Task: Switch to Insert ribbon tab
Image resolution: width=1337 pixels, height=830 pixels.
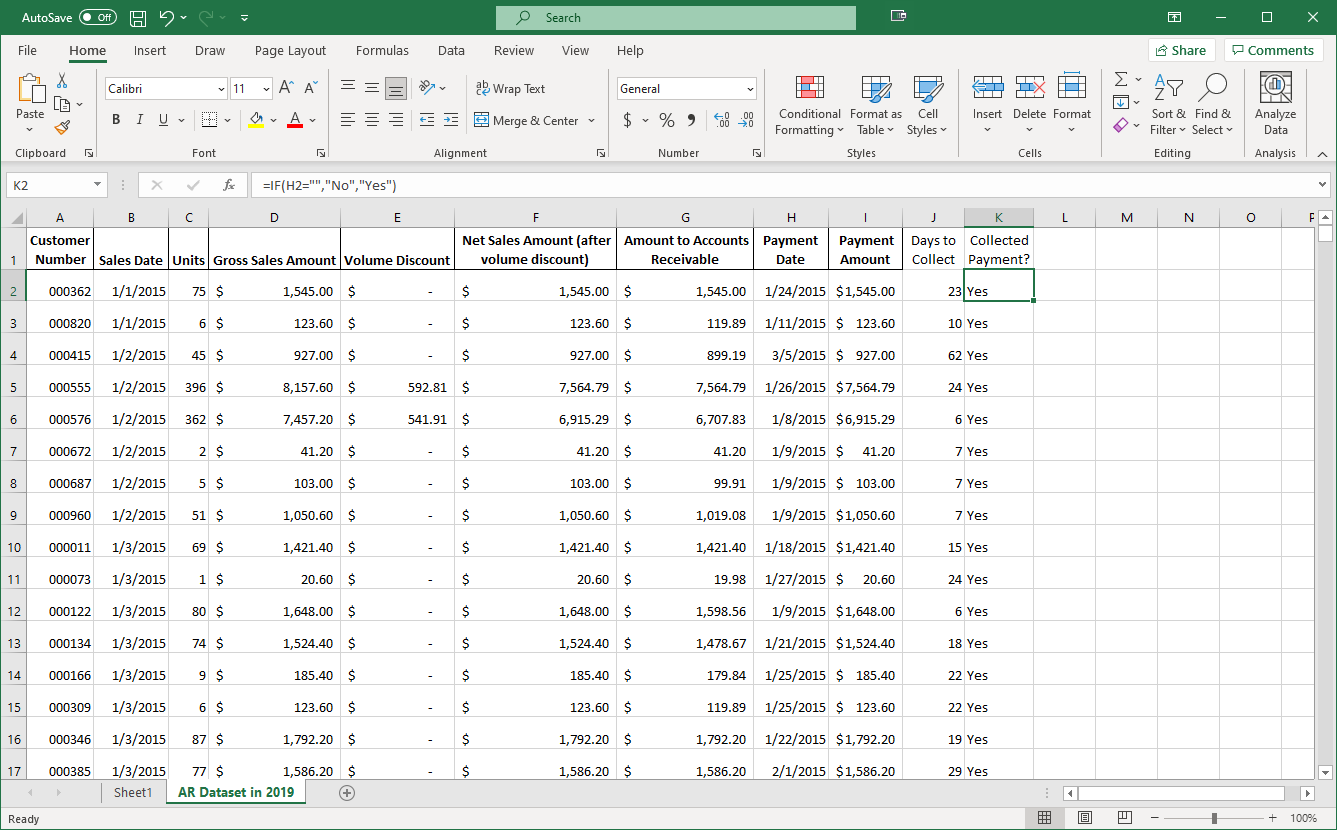Action: (150, 50)
